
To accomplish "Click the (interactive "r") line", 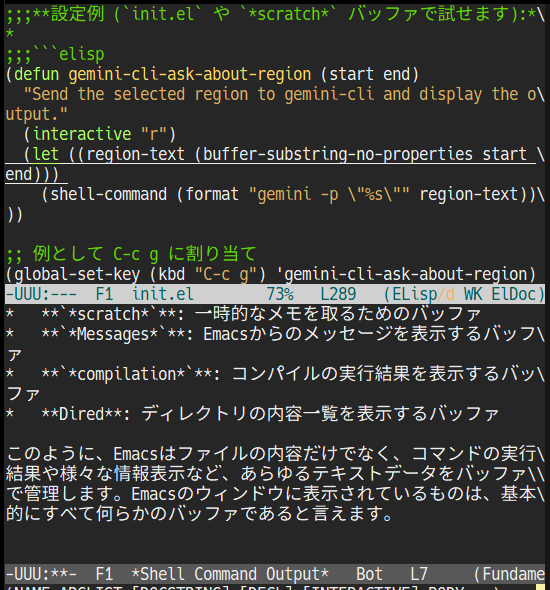I will (99, 134).
